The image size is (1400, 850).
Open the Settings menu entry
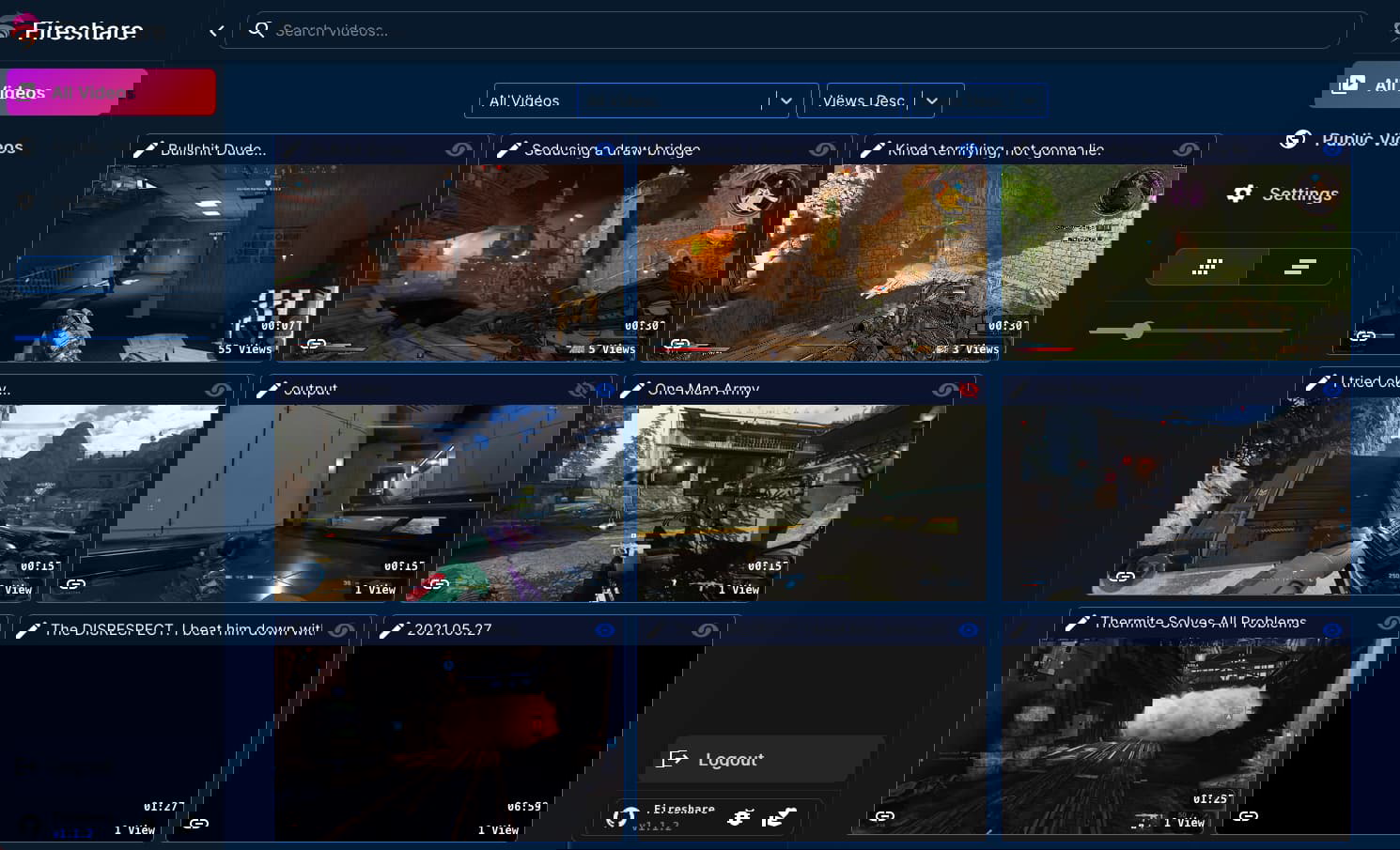1283,193
